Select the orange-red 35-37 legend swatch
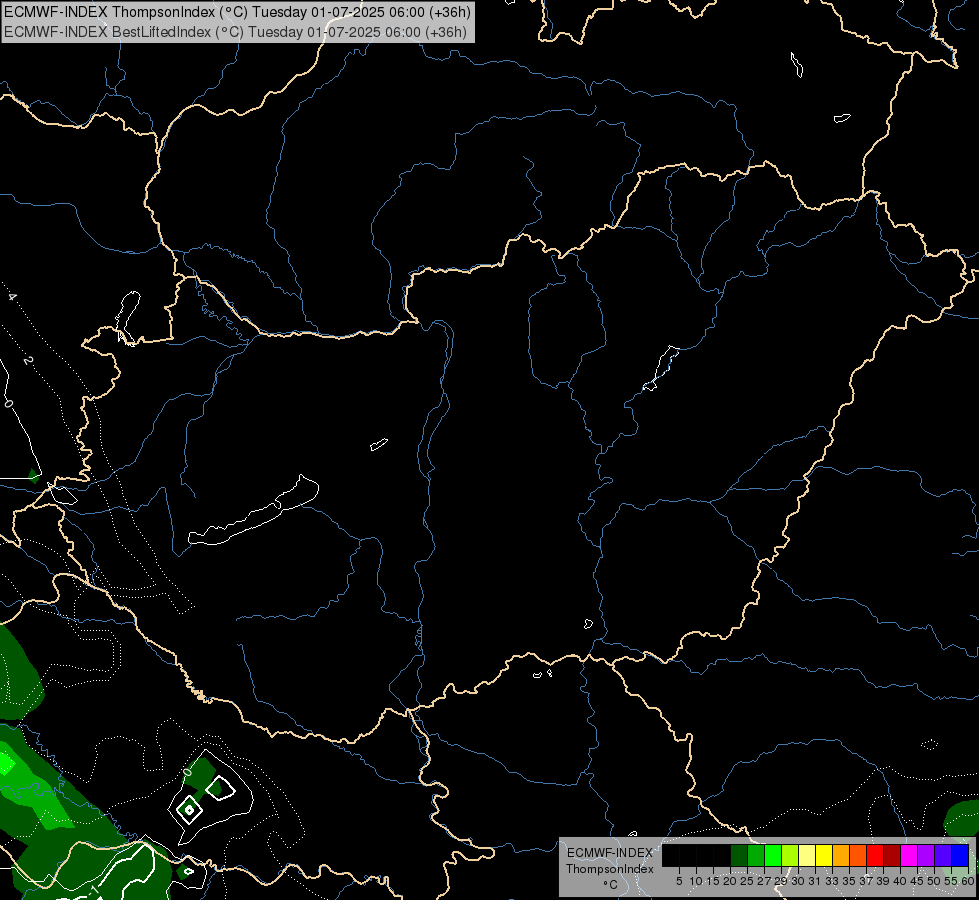The width and height of the screenshot is (979, 900). pos(858,855)
